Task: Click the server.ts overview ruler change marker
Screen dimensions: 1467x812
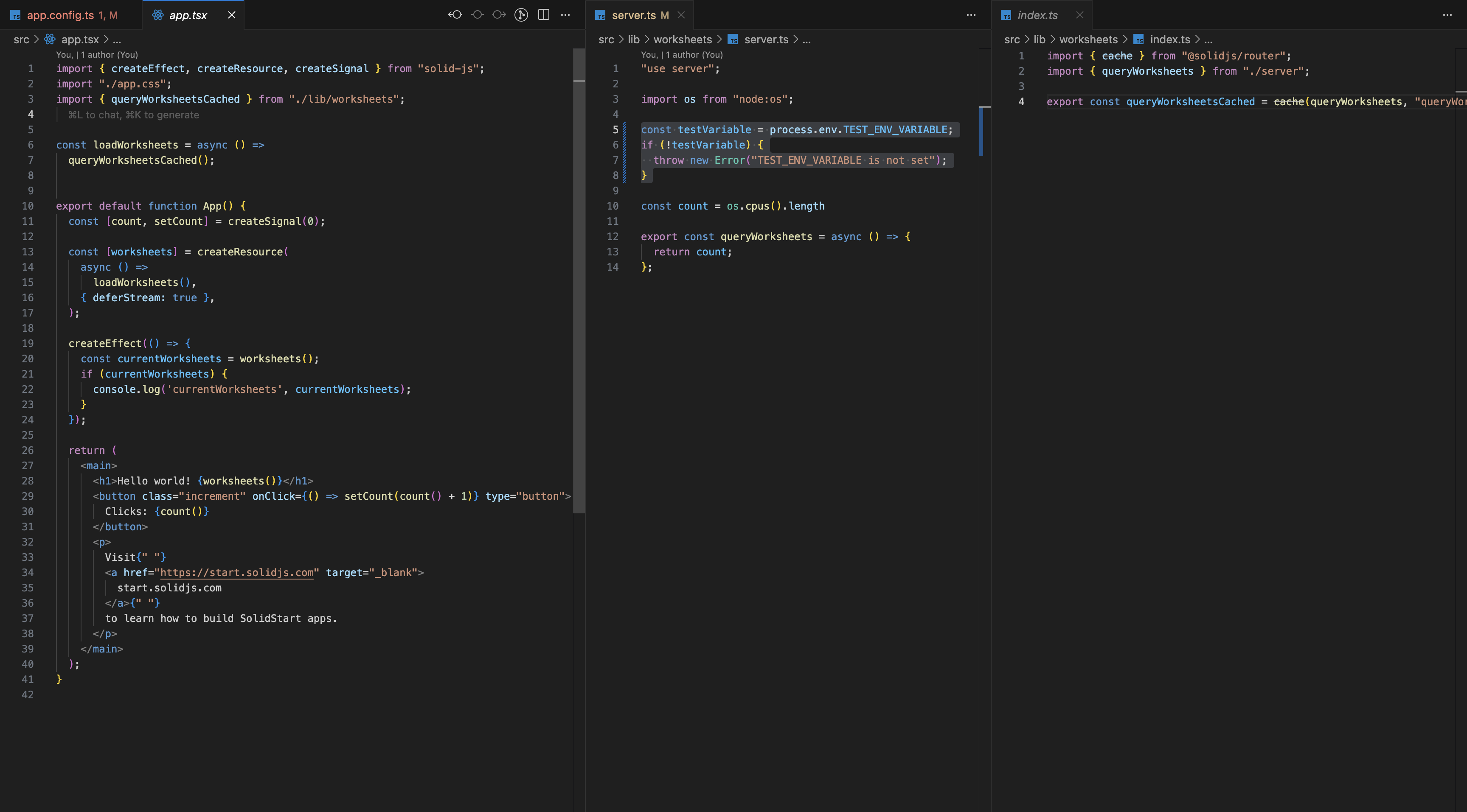Action: (x=982, y=131)
